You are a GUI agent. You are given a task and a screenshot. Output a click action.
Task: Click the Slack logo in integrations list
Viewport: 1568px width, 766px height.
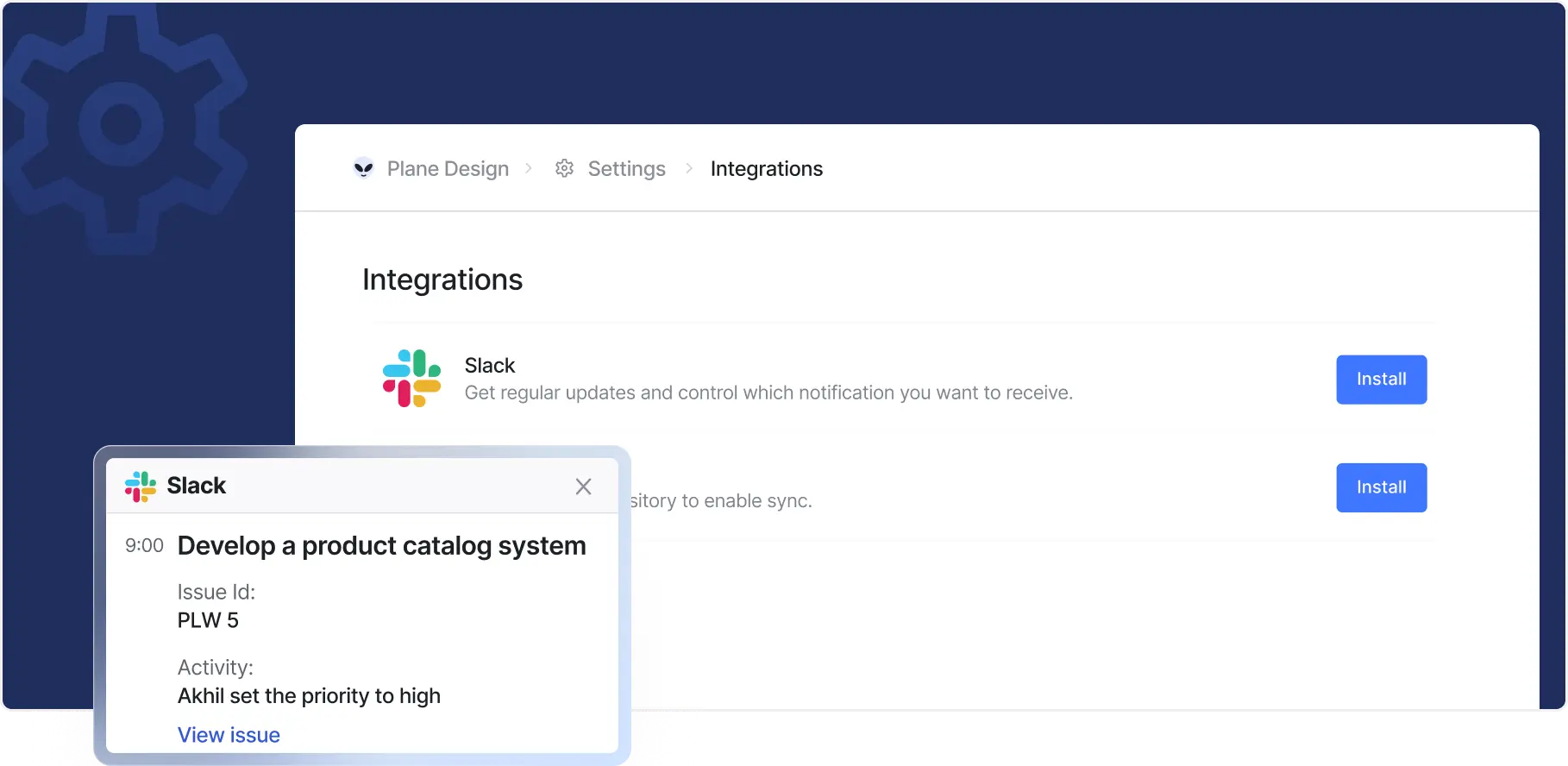click(411, 379)
